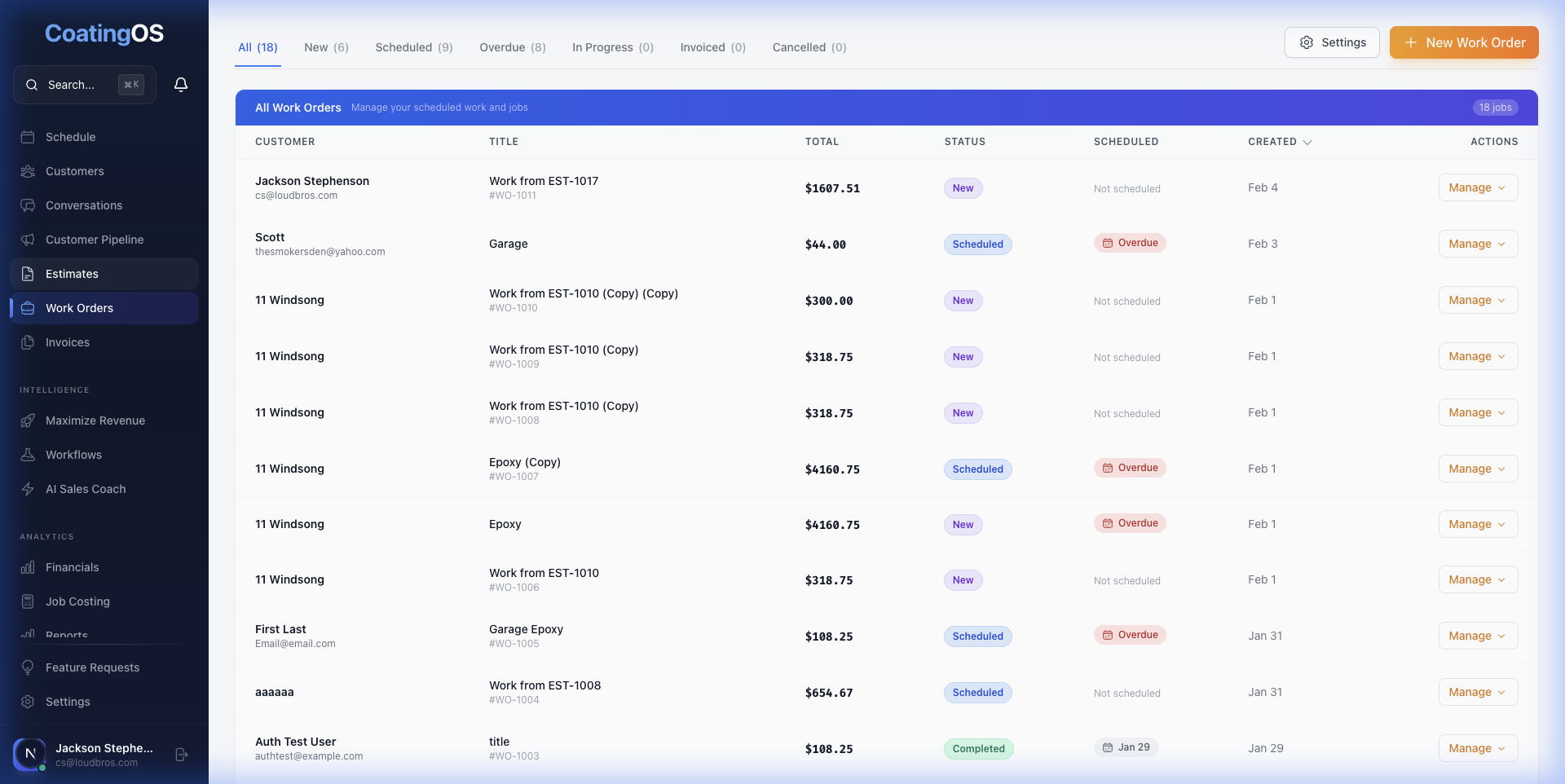The image size is (1565, 784).
Task: Open Settings at the top right
Action: [1332, 42]
